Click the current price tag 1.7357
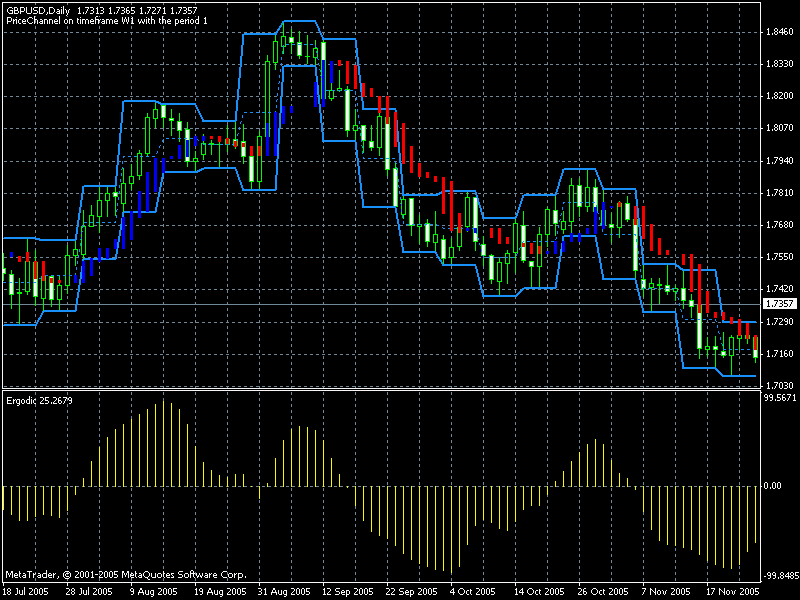 point(780,304)
